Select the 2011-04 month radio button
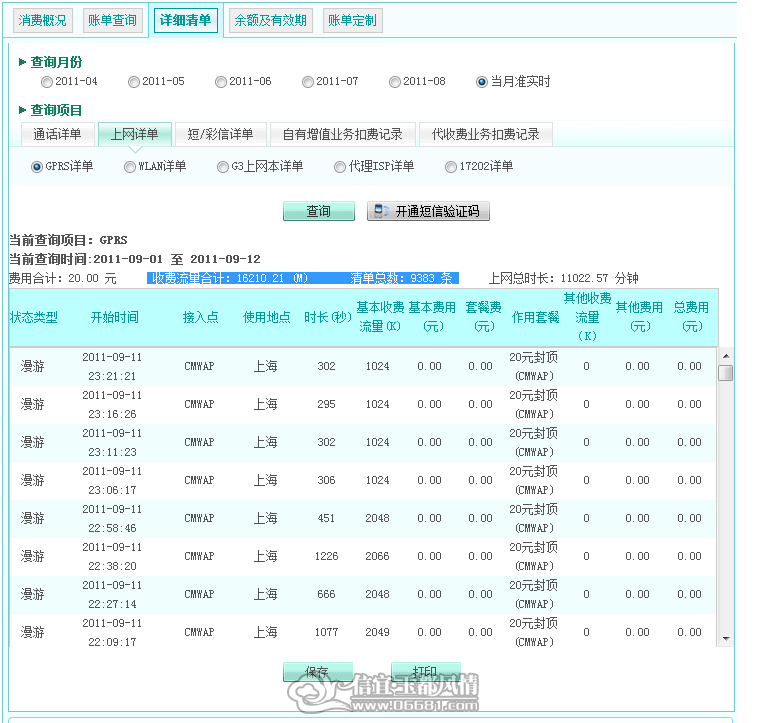The width and height of the screenshot is (768, 723). coord(47,82)
